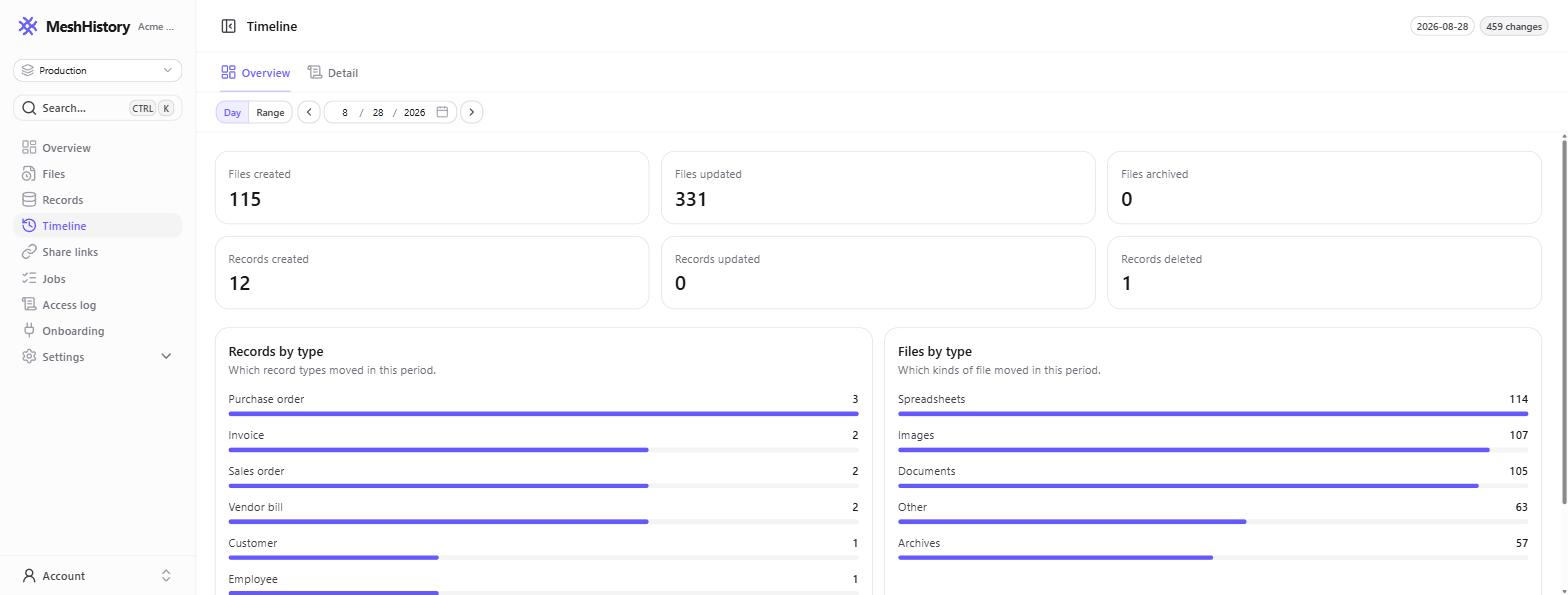Open Records in the sidebar
The width and height of the screenshot is (1568, 595).
click(x=98, y=199)
